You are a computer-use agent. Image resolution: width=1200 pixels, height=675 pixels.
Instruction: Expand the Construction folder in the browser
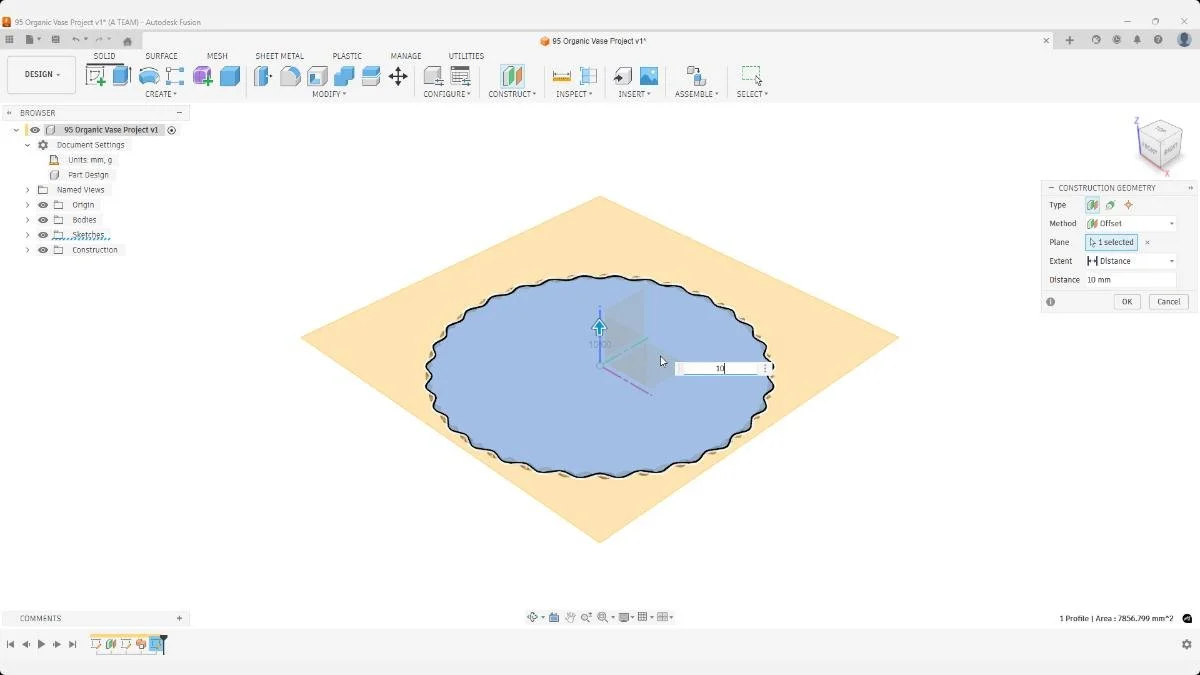point(27,249)
